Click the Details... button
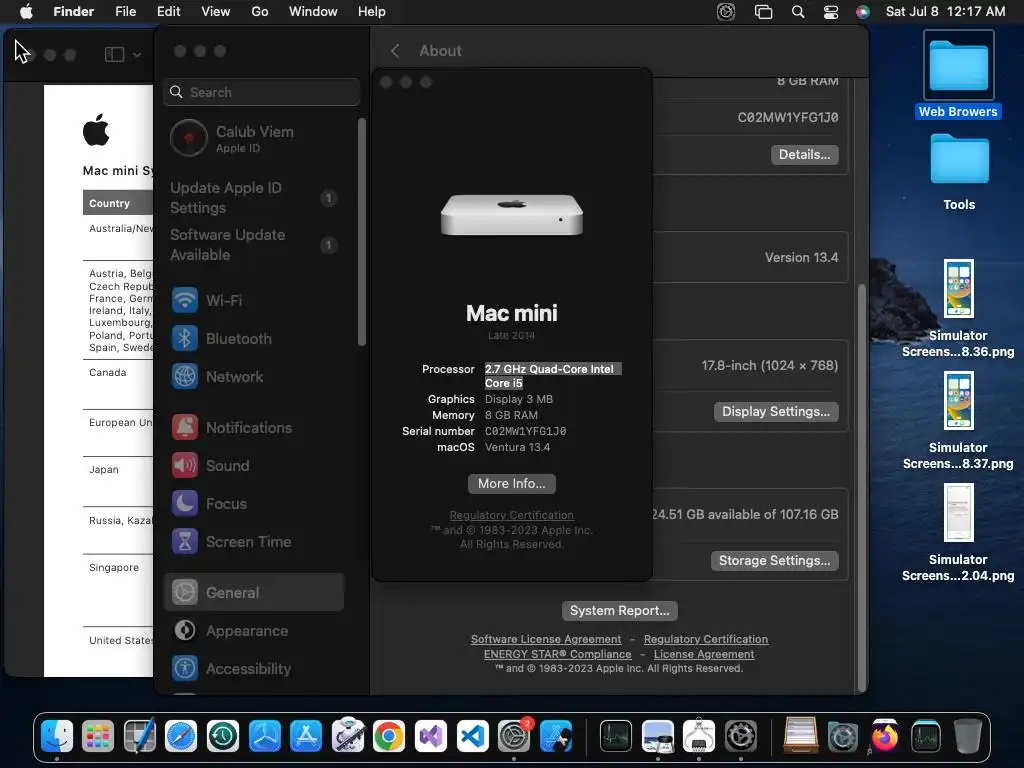Viewport: 1024px width, 768px height. 805,155
